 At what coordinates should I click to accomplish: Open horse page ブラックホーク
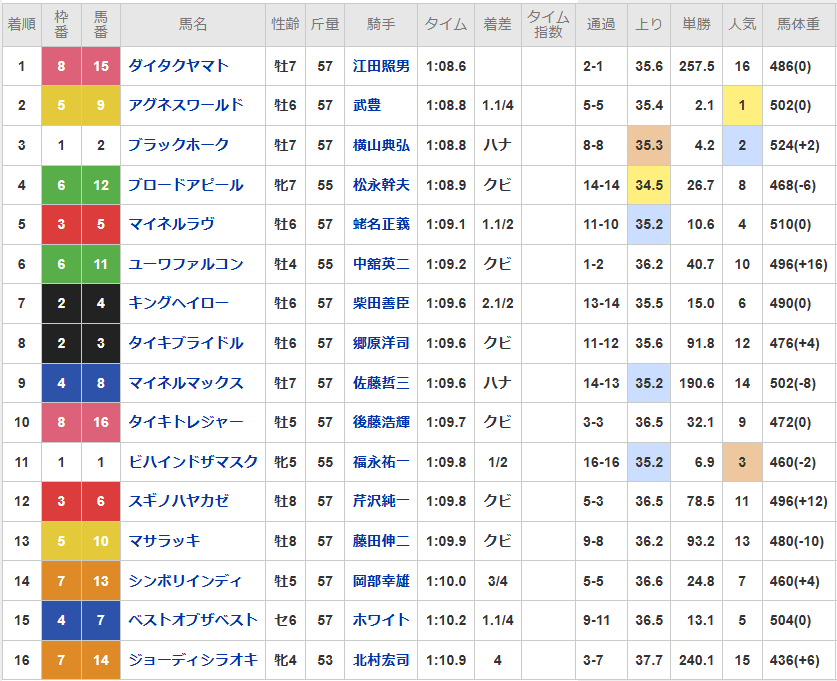(x=178, y=145)
